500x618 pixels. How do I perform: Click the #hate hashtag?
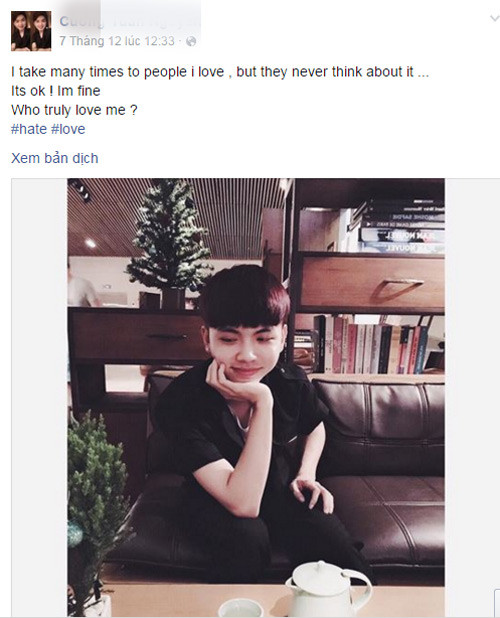click(29, 129)
